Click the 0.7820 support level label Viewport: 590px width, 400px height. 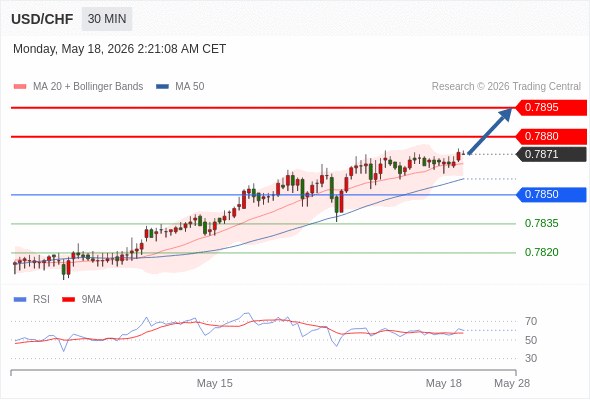coord(541,252)
